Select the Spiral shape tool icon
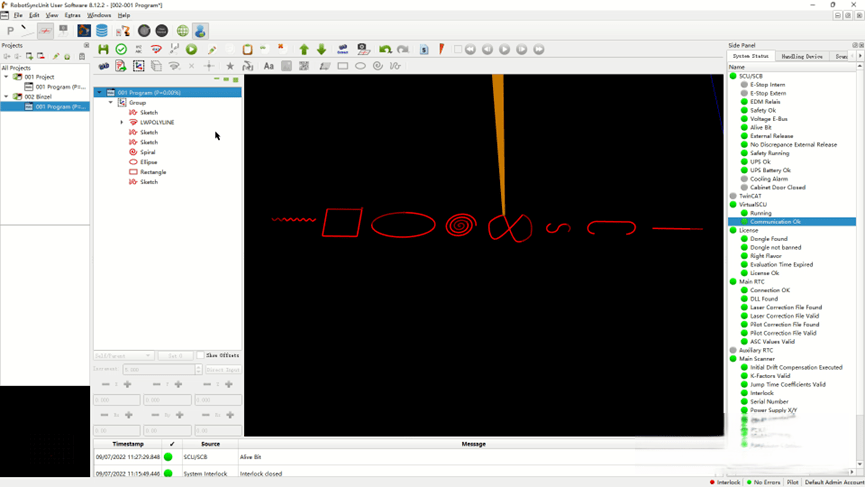The height and width of the screenshot is (487, 865). point(378,66)
